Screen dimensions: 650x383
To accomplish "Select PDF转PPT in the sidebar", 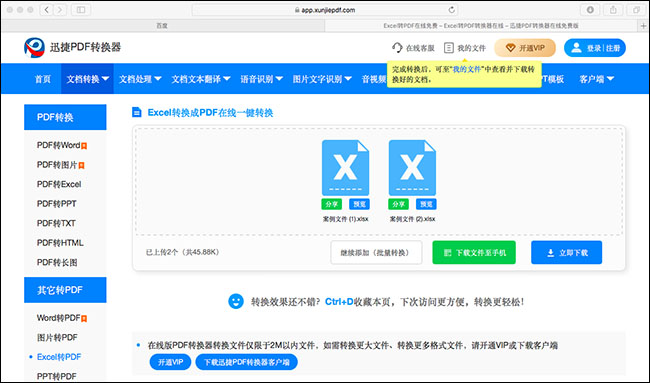I will 56,204.
